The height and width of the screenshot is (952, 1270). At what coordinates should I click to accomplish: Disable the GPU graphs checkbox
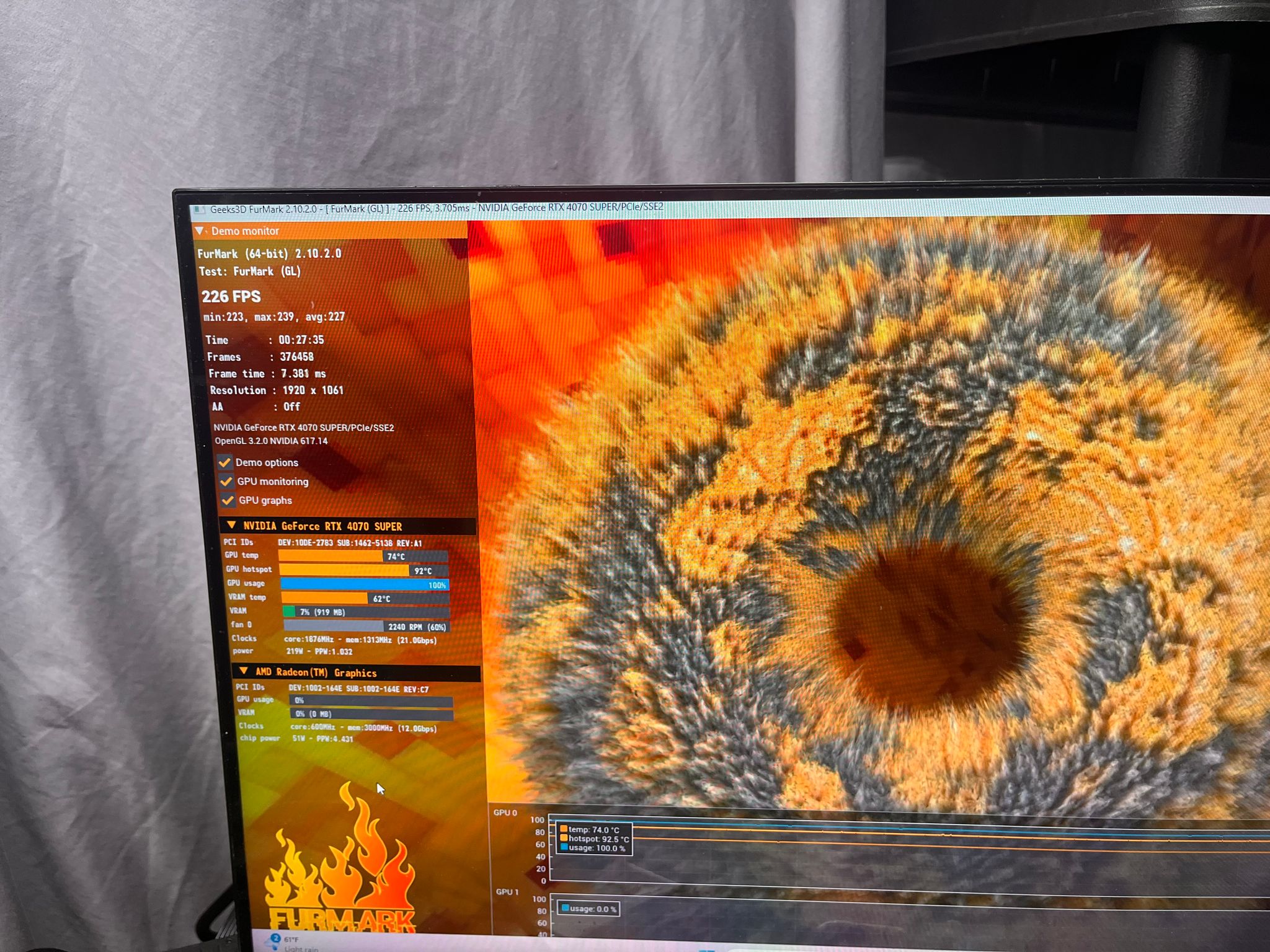click(228, 500)
